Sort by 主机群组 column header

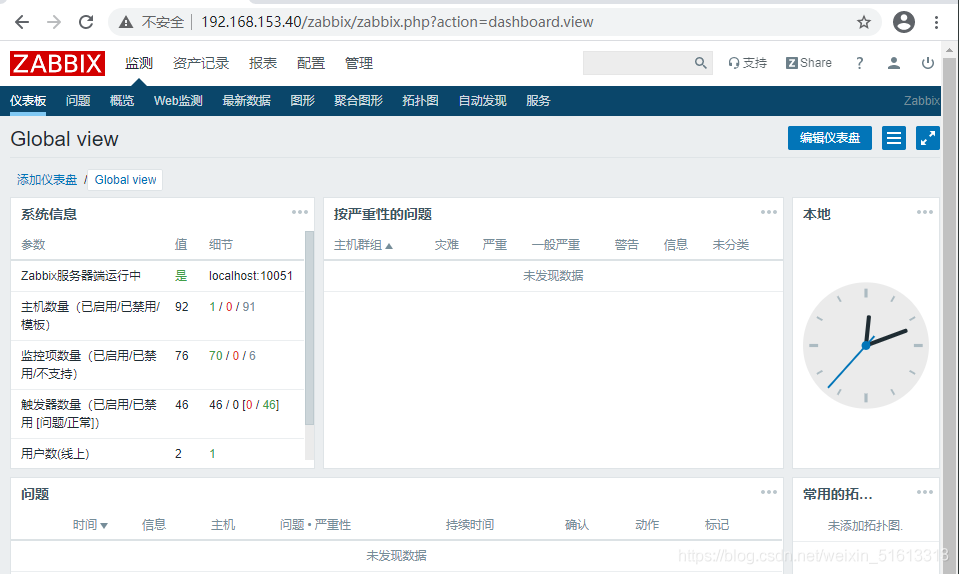363,245
